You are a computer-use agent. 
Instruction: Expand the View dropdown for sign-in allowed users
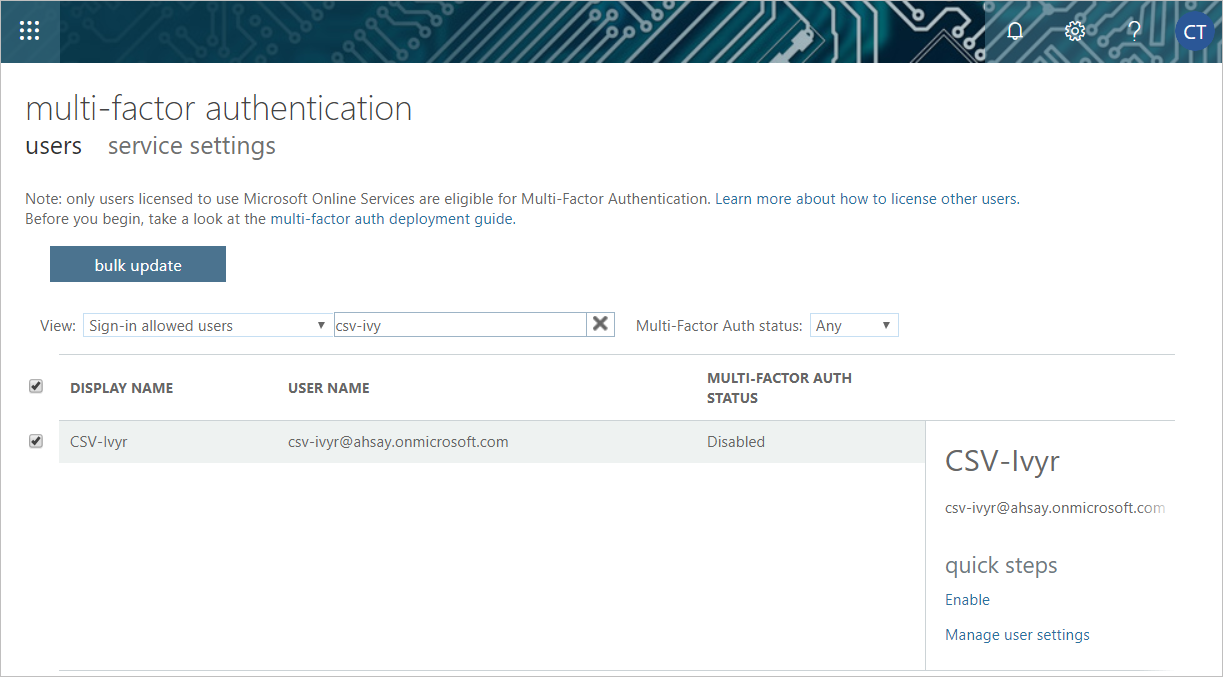click(207, 325)
